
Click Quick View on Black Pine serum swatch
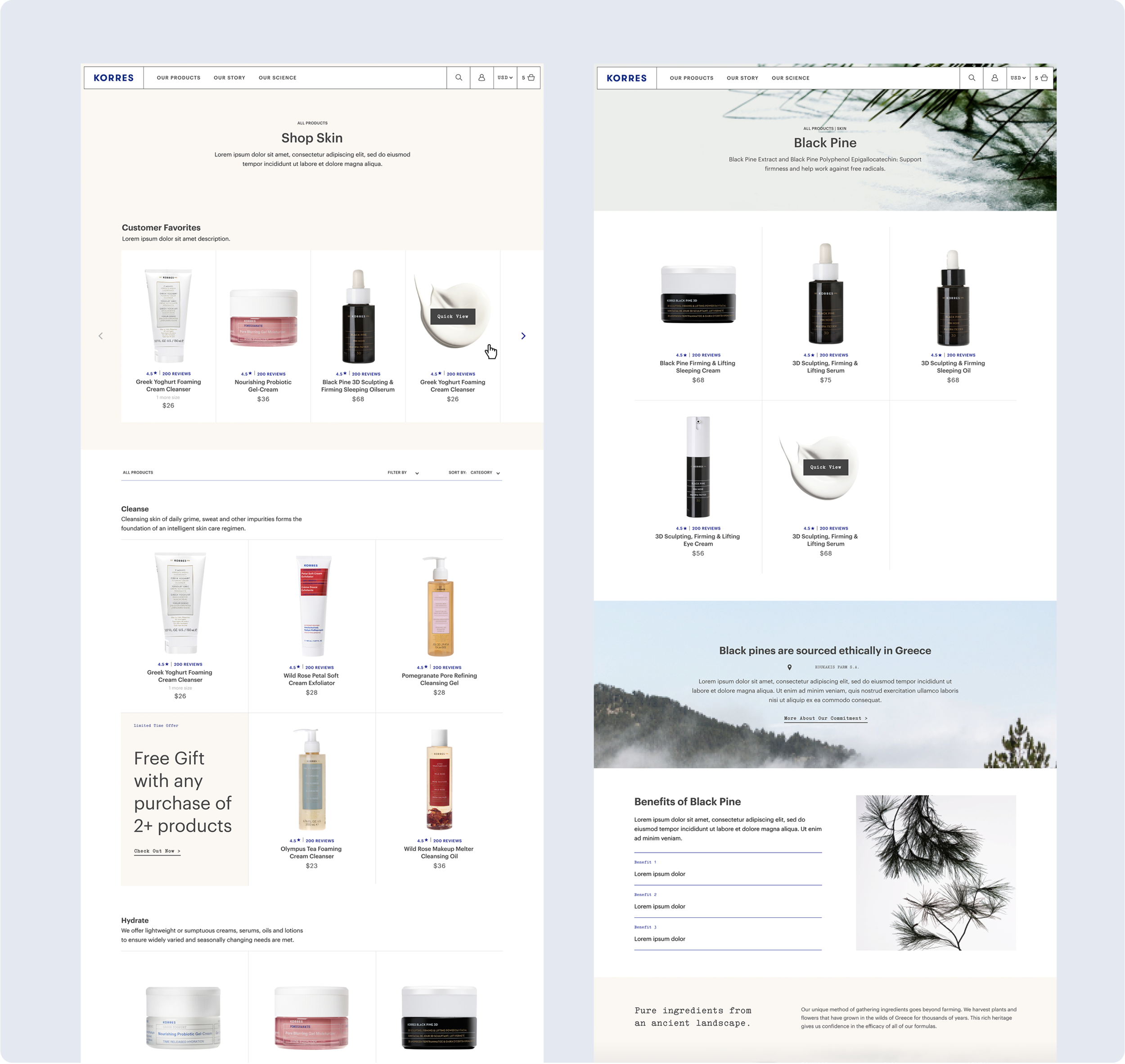click(826, 467)
